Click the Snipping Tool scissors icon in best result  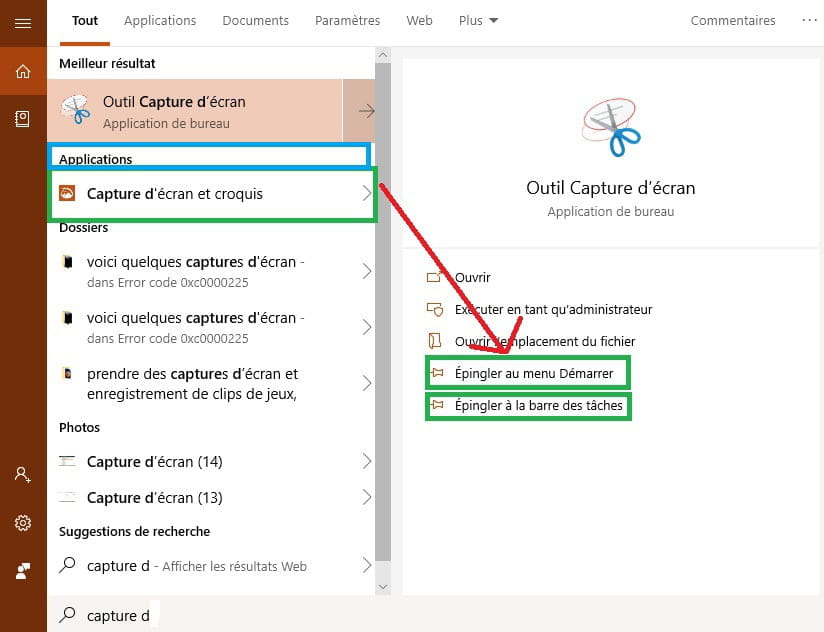pyautogui.click(x=76, y=110)
